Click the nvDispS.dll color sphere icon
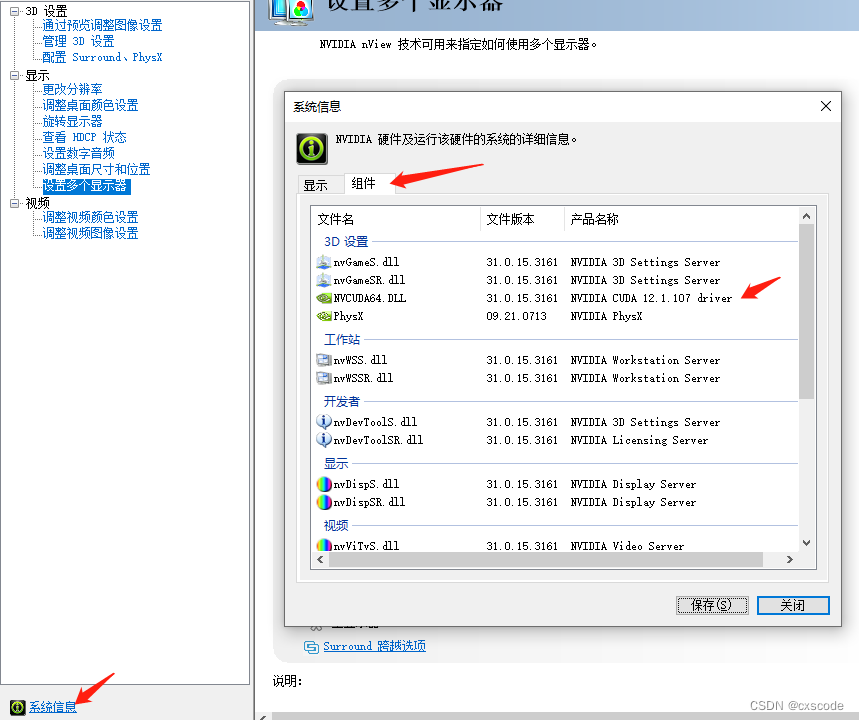Viewport: 859px width, 720px height. coord(324,484)
